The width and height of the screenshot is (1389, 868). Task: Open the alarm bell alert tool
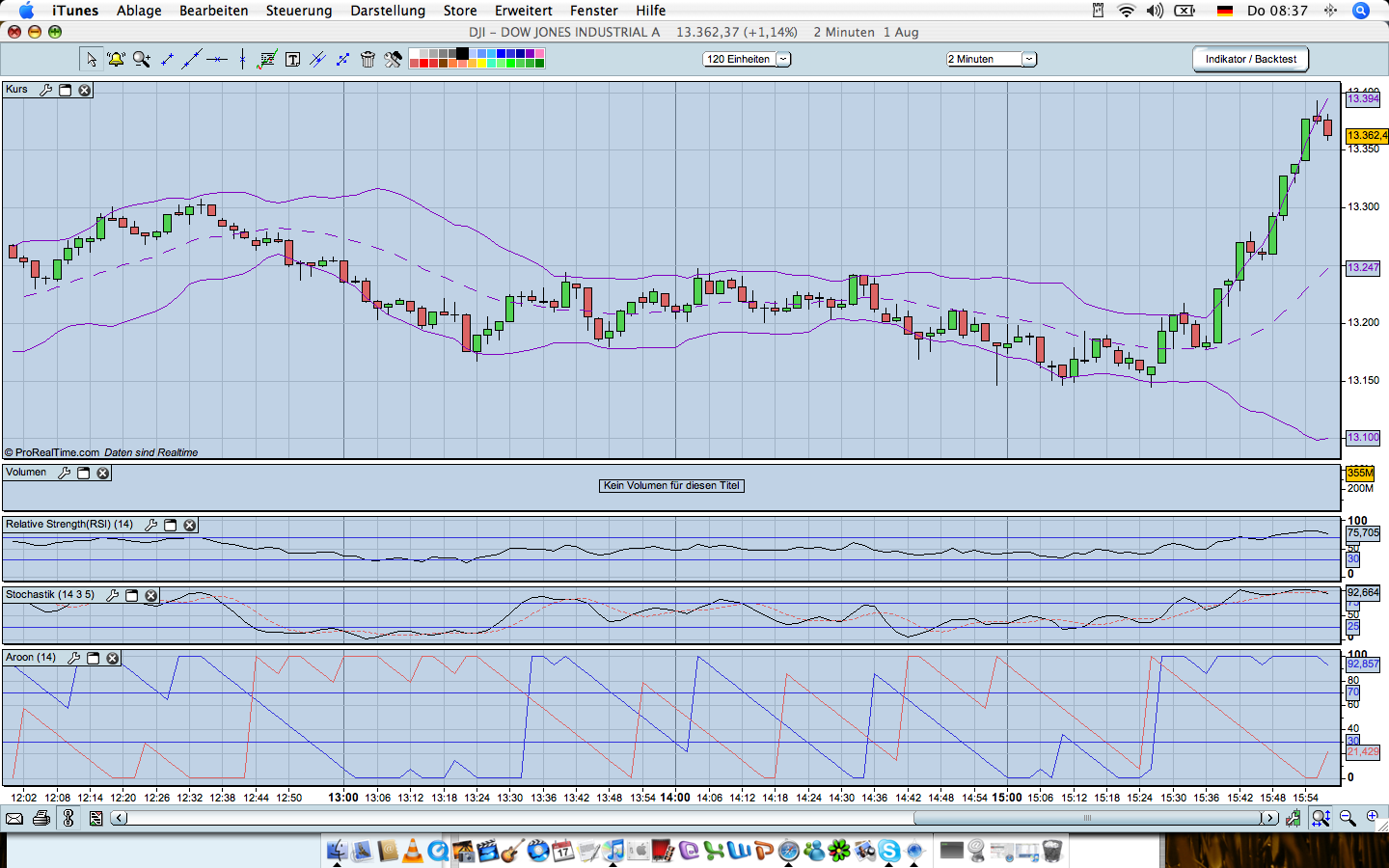click(116, 60)
